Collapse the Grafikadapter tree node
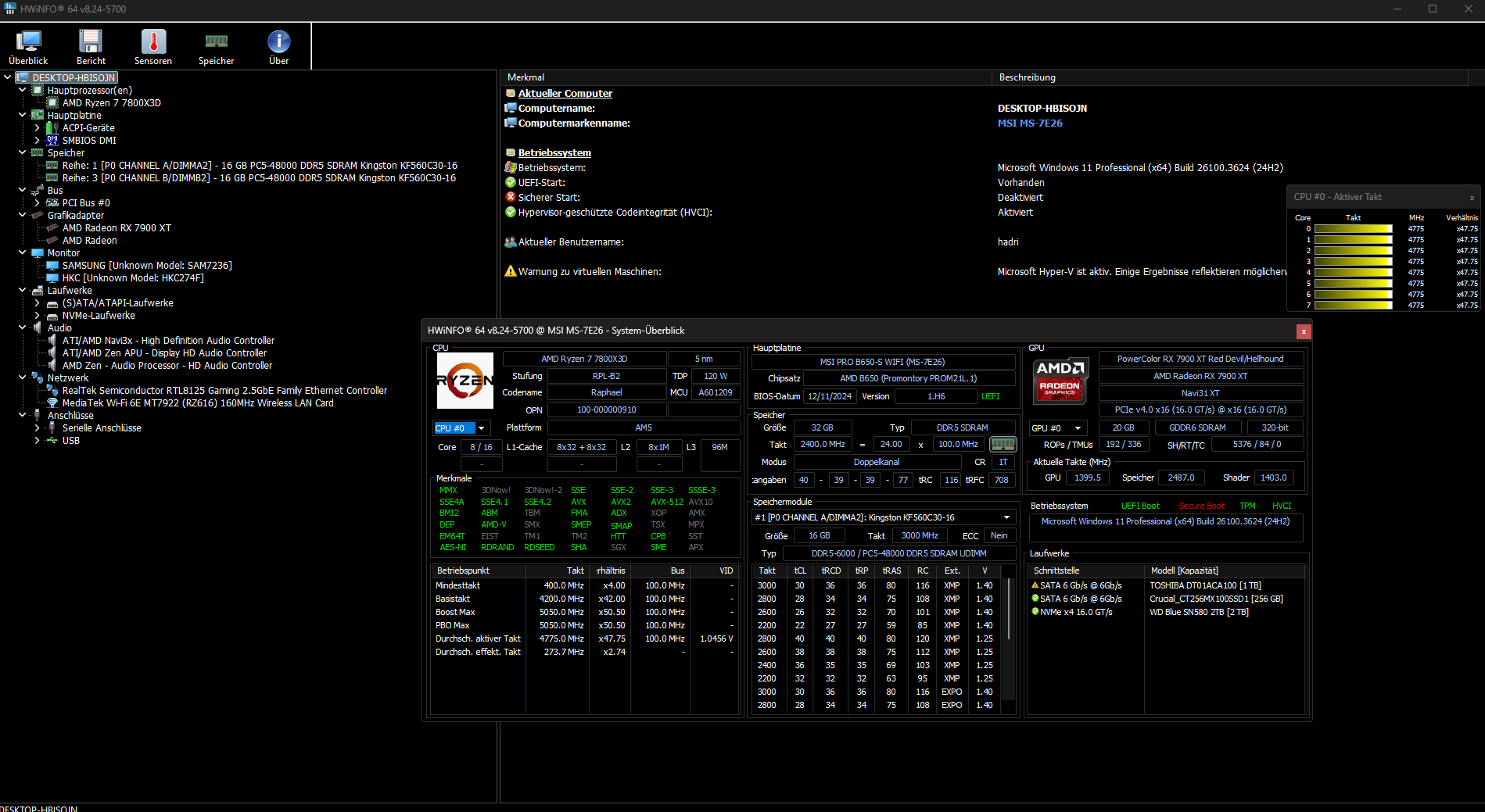 22,216
